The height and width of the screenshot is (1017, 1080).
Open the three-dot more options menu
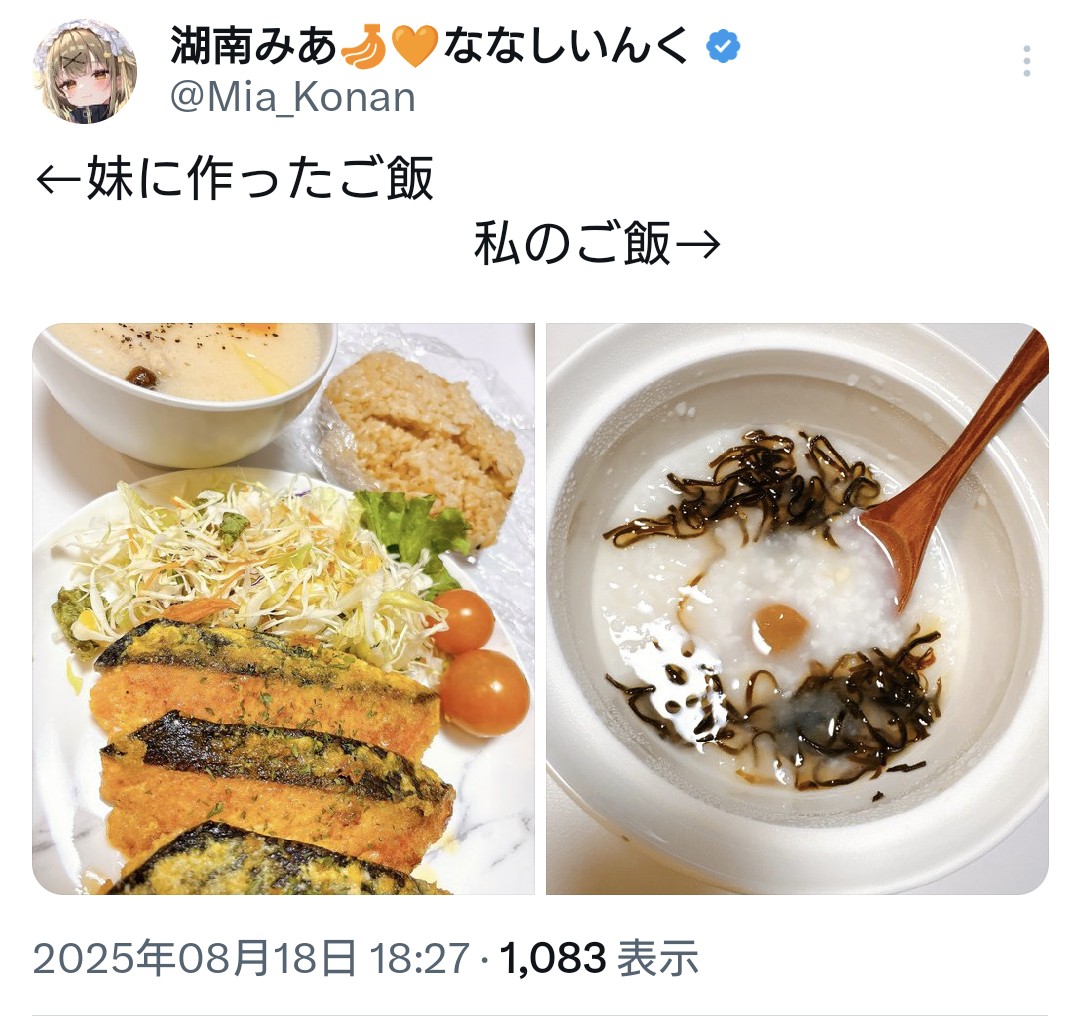click(1026, 61)
